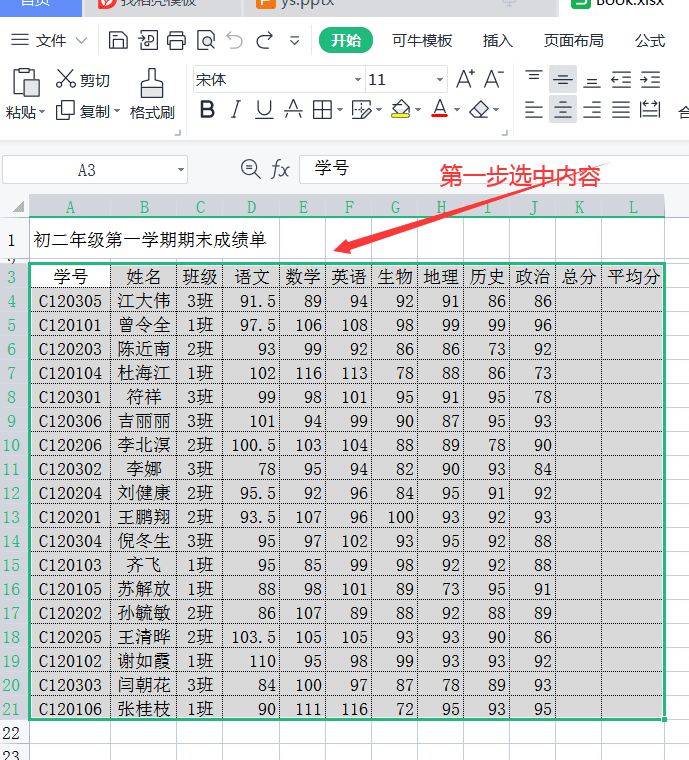Image resolution: width=689 pixels, height=760 pixels.
Task: Toggle bold formatting
Action: pos(207,110)
